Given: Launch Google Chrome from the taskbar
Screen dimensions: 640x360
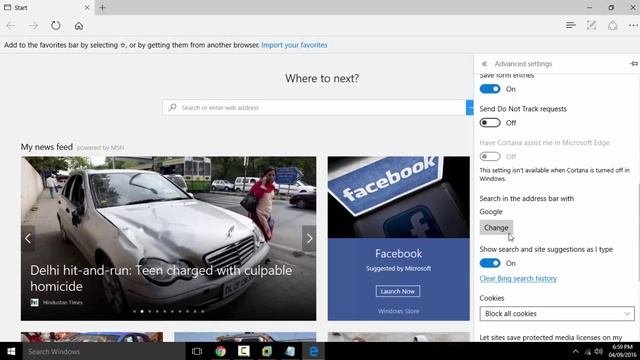Looking at the screenshot, I should tap(220, 351).
